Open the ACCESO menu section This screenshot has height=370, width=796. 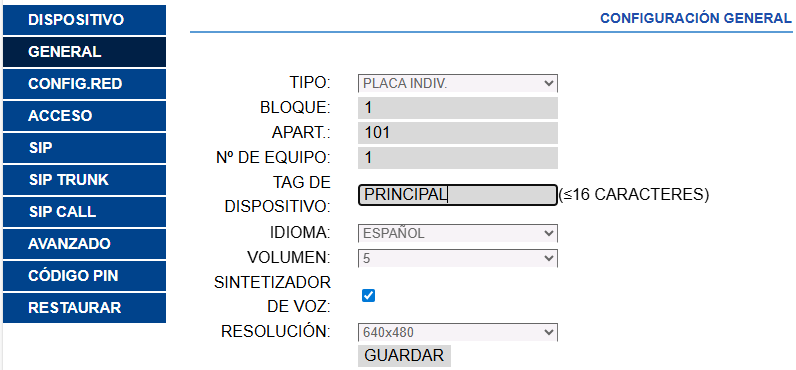click(x=84, y=116)
